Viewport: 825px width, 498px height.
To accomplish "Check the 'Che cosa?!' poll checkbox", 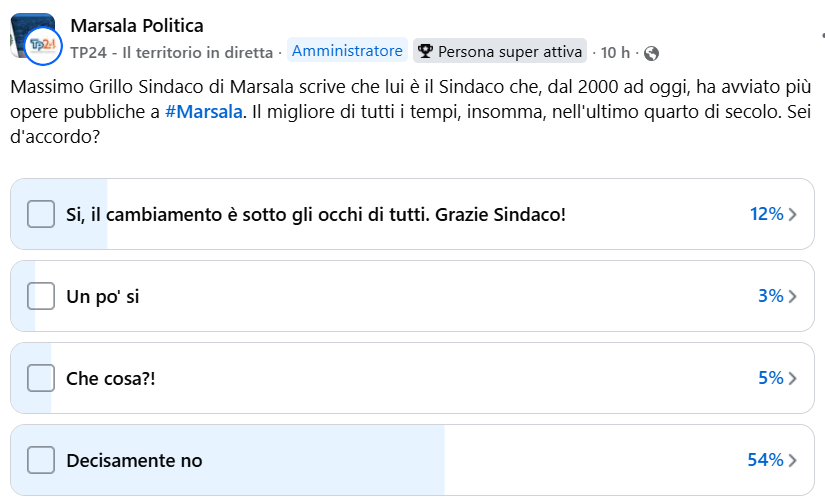I will click(41, 378).
